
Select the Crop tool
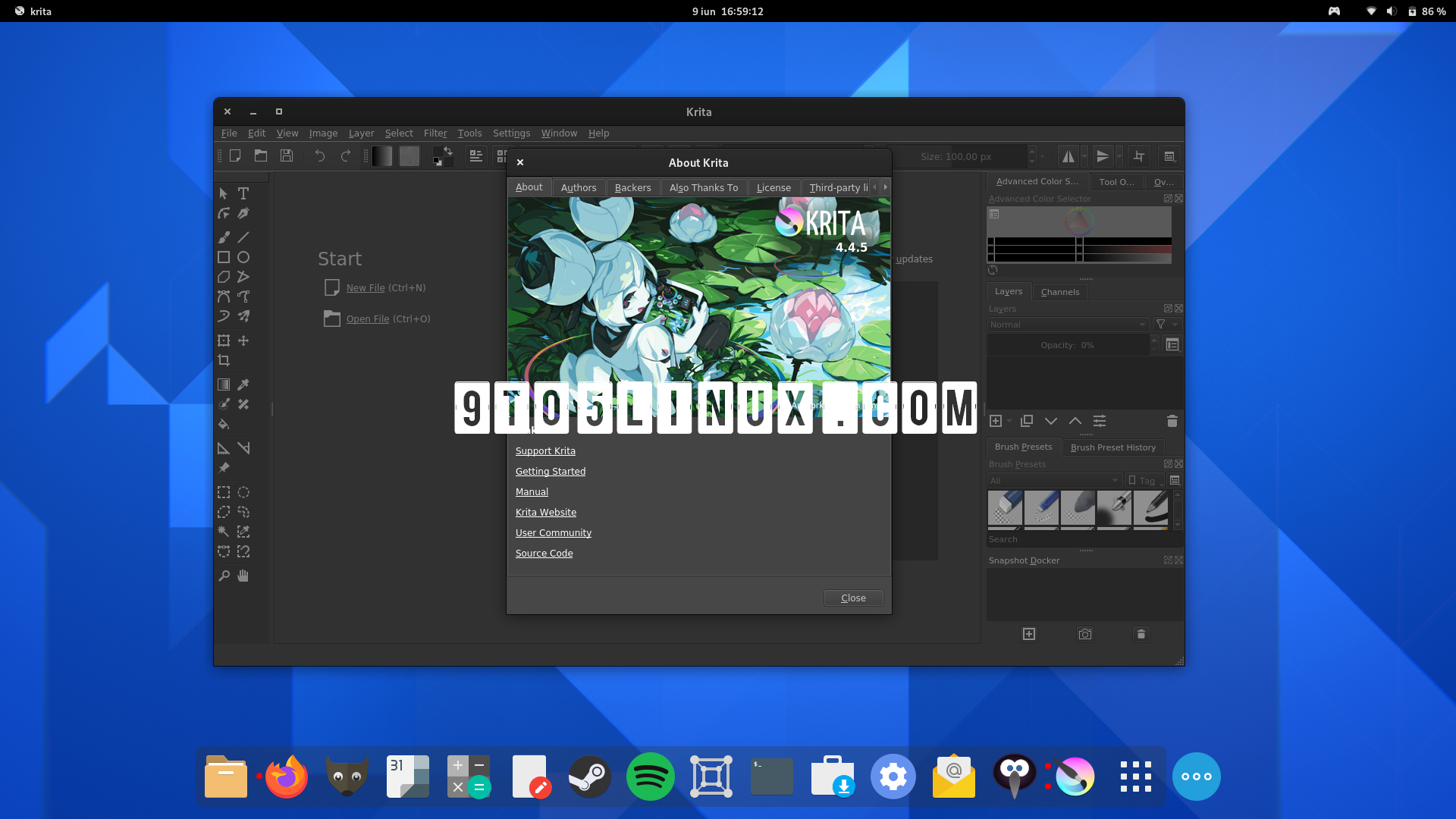[x=224, y=361]
